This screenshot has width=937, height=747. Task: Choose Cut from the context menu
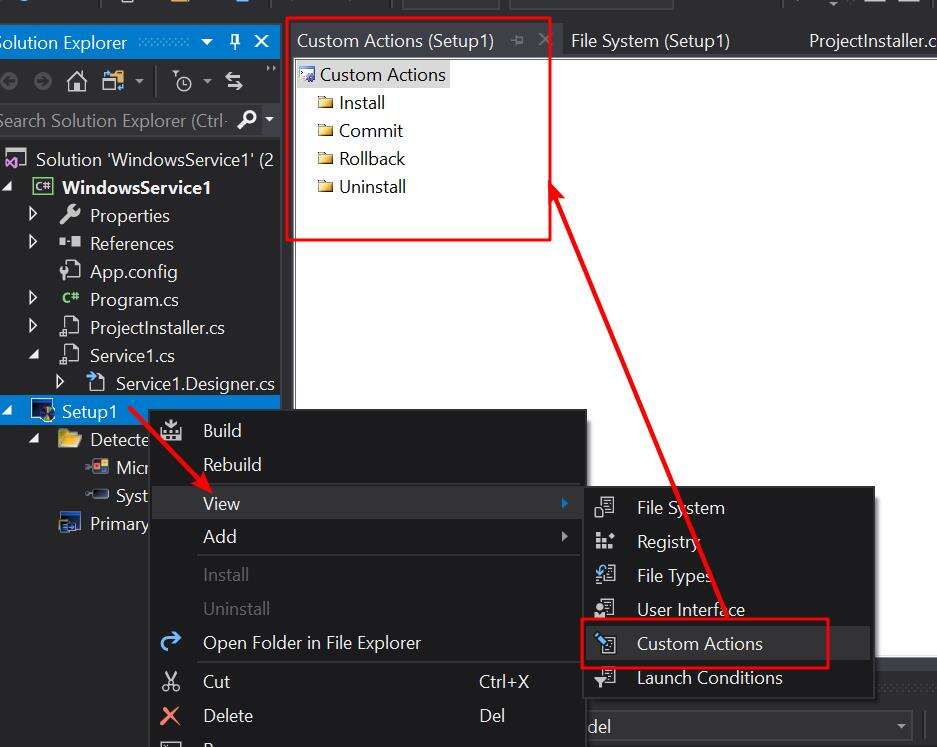coord(368,681)
